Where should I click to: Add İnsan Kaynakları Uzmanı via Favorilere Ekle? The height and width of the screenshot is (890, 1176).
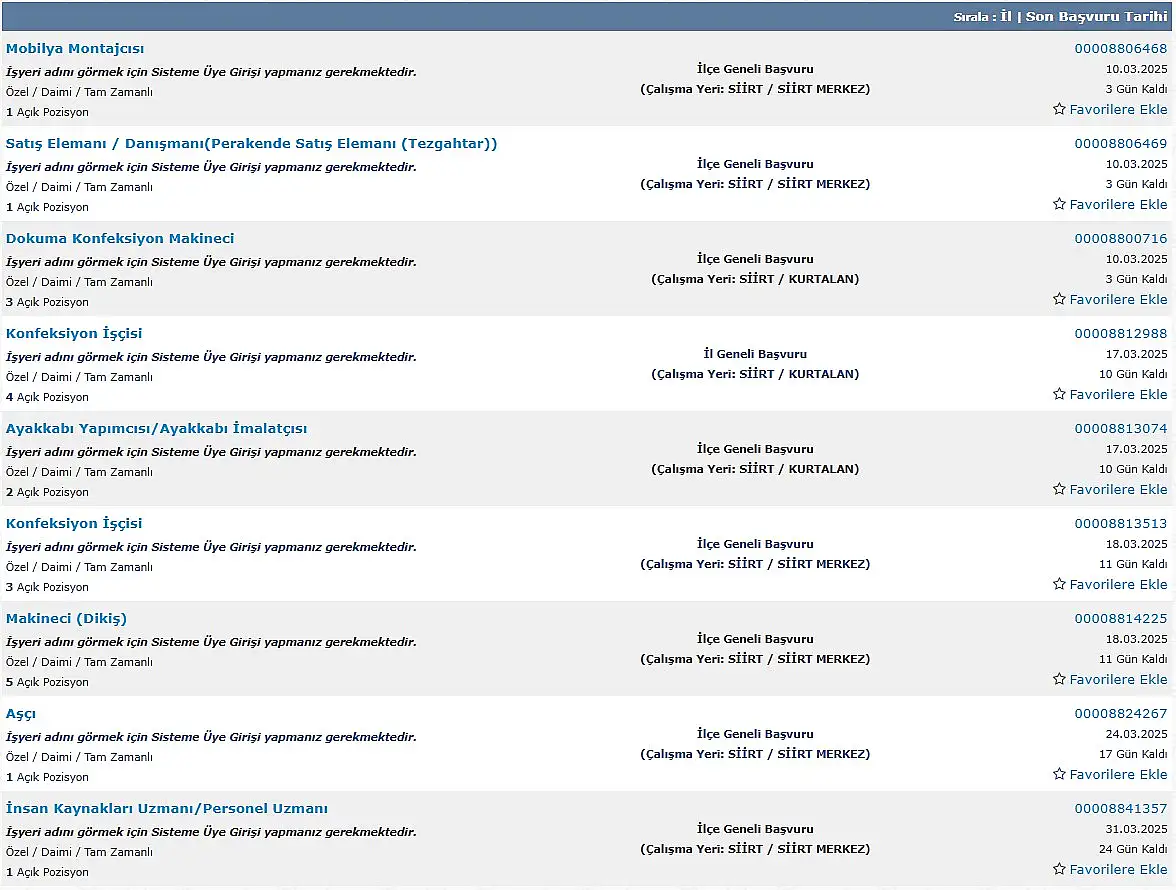click(1118, 869)
